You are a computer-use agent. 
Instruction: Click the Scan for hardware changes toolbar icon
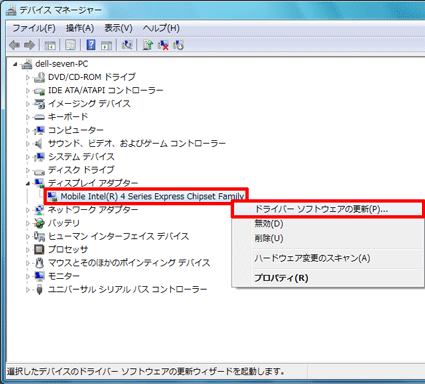pos(127,45)
